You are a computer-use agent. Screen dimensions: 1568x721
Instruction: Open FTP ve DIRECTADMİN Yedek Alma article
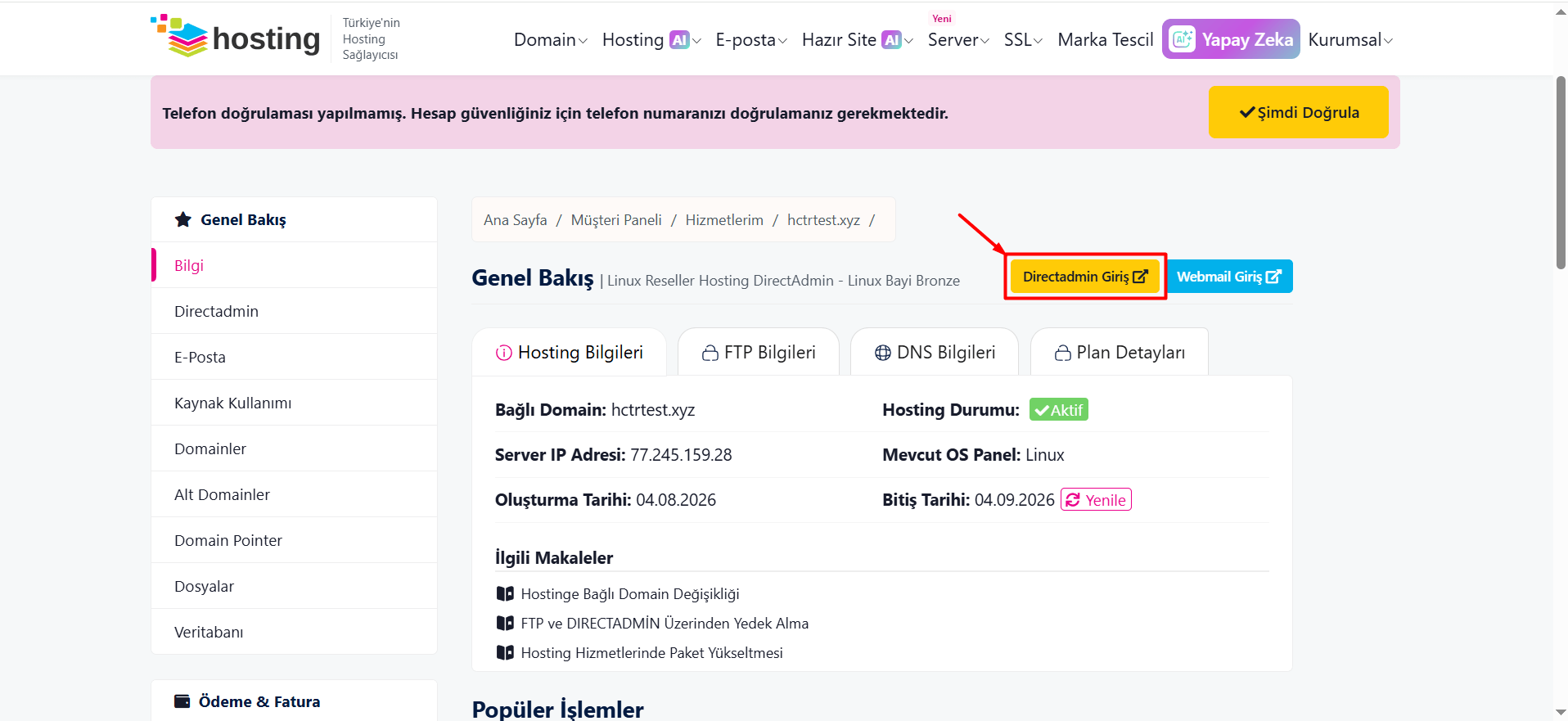point(665,624)
